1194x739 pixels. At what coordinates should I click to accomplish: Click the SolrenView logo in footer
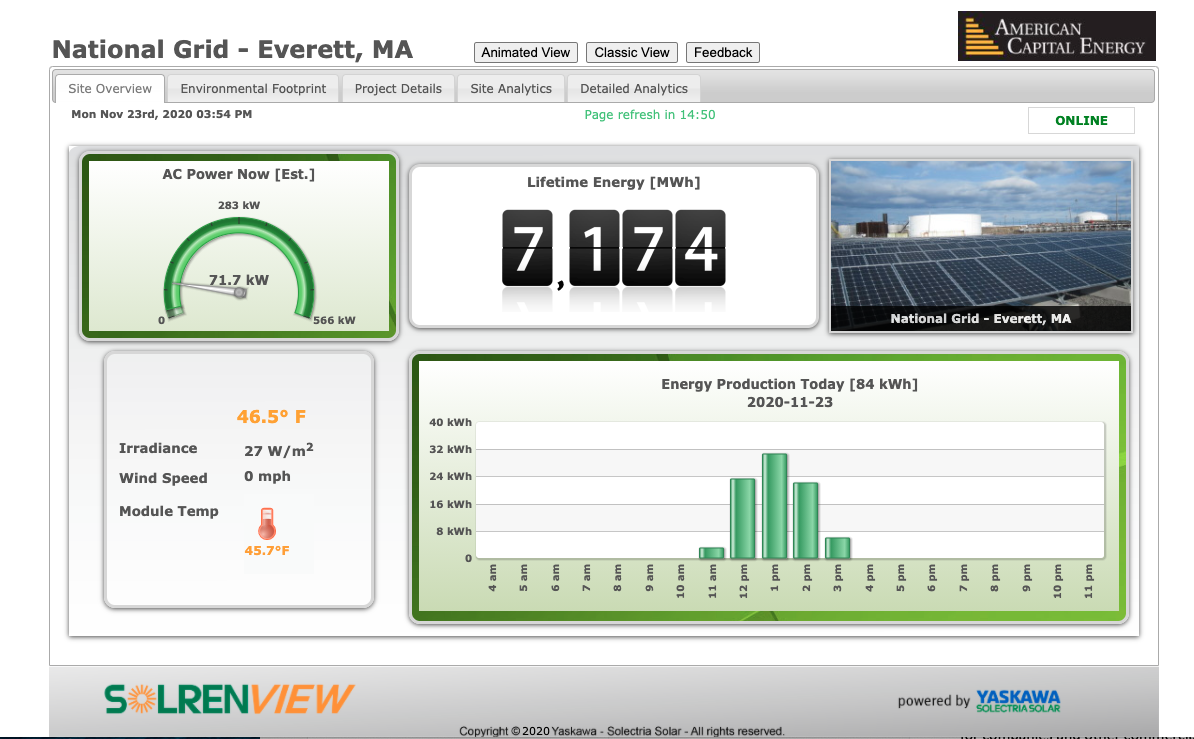[x=229, y=699]
